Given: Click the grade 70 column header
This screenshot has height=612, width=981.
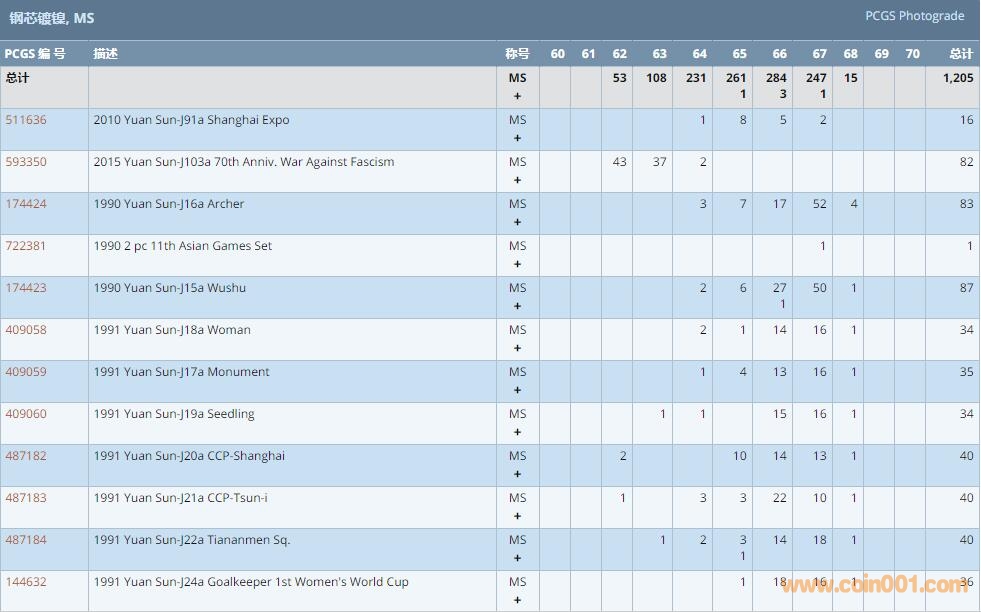Looking at the screenshot, I should (912, 54).
